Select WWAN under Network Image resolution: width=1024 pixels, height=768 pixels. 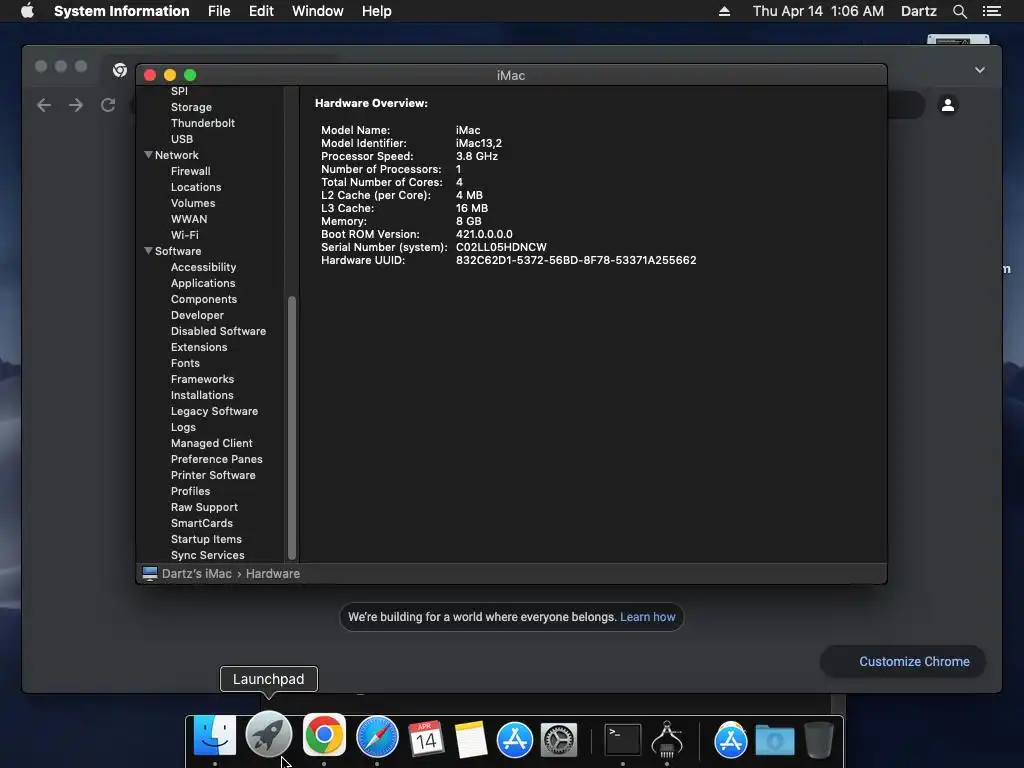click(x=189, y=219)
